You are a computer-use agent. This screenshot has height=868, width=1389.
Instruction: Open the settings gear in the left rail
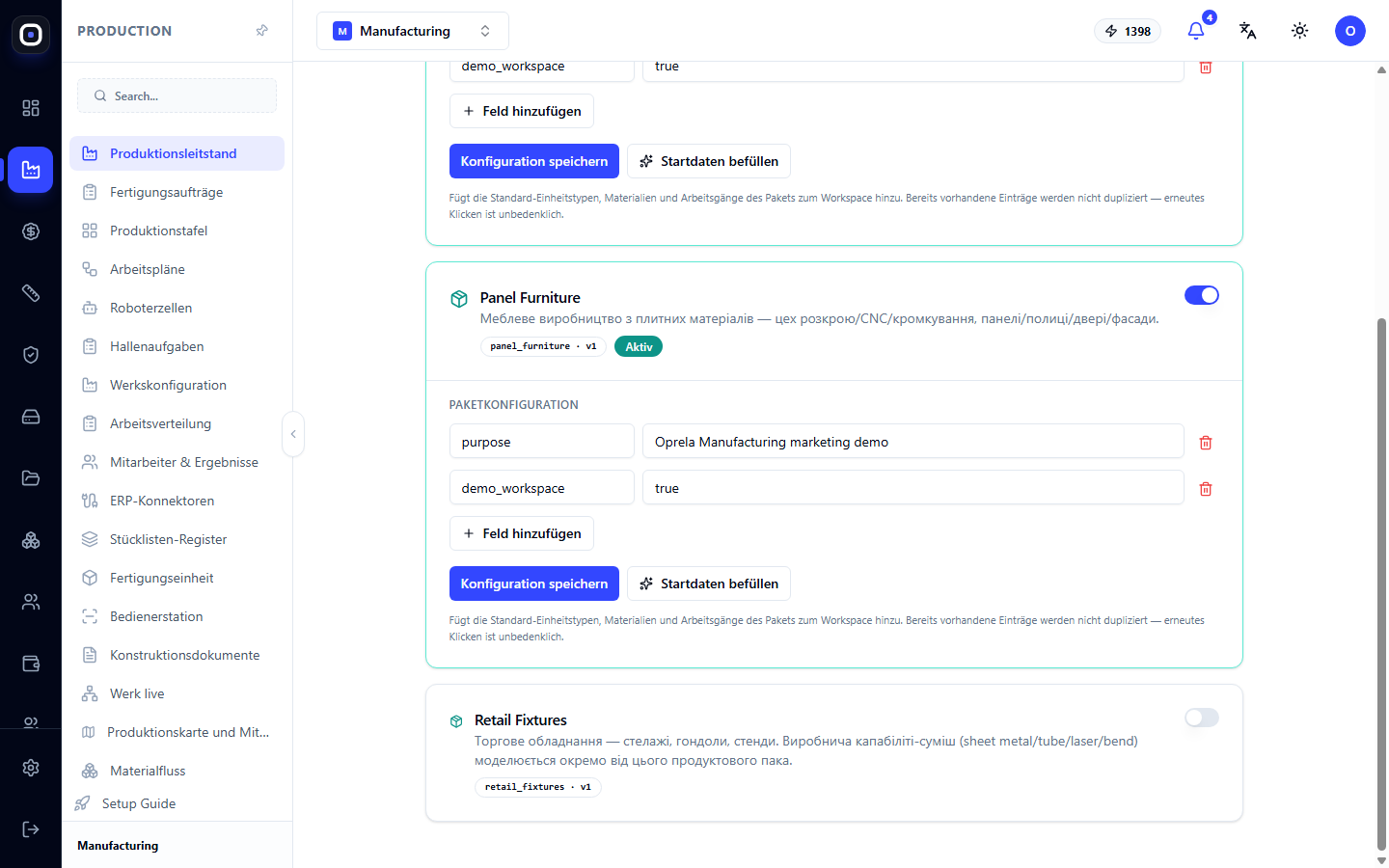[31, 768]
